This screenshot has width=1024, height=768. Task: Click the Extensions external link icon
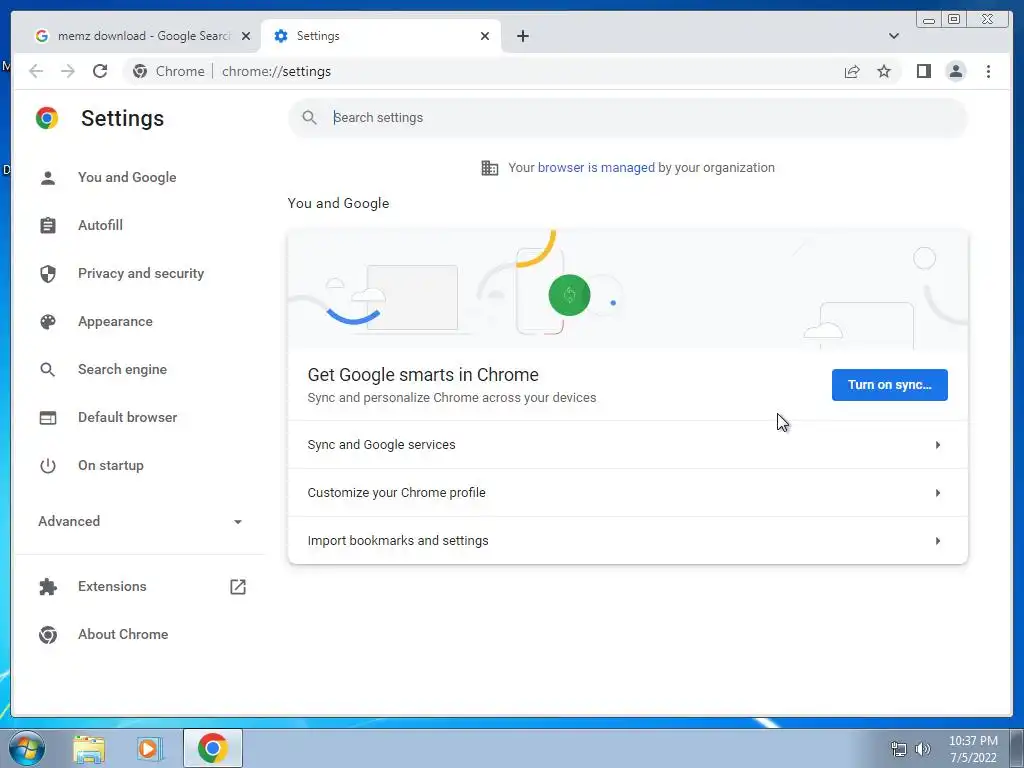[238, 586]
